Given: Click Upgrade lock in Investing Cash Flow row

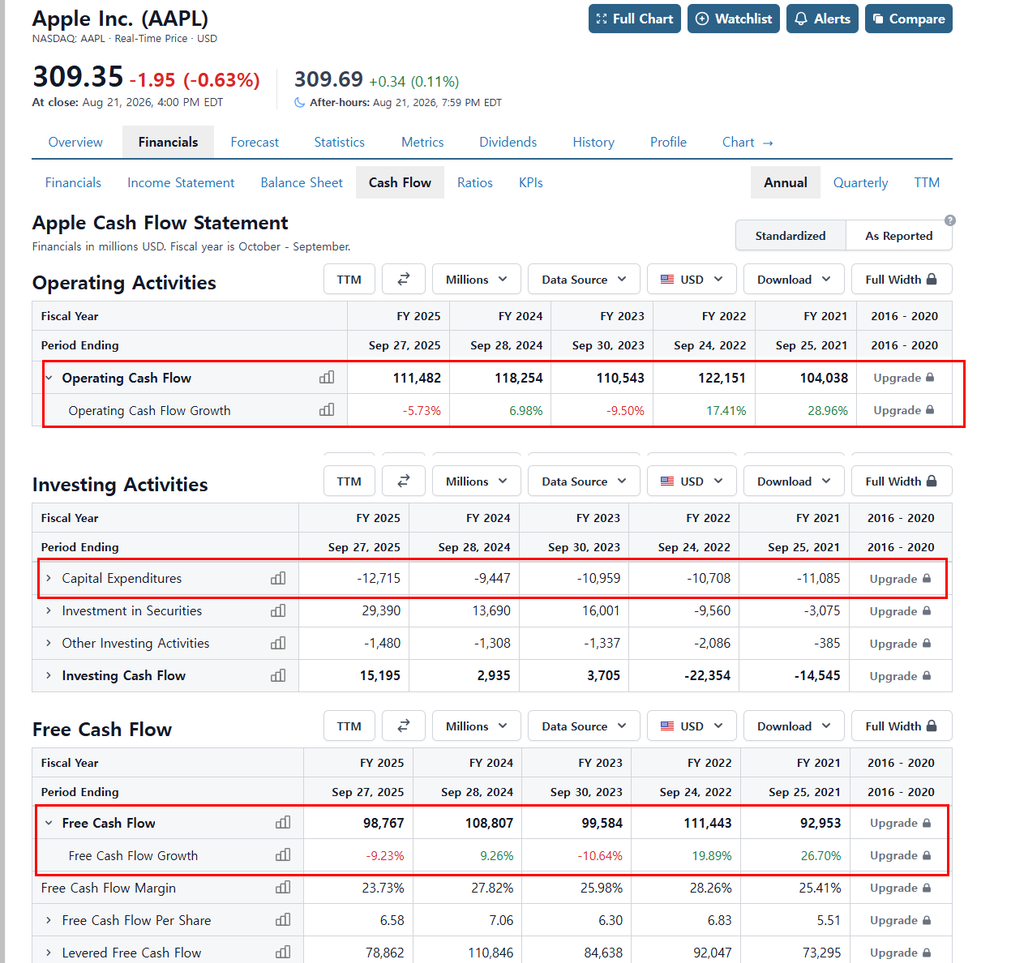Looking at the screenshot, I should tap(900, 676).
